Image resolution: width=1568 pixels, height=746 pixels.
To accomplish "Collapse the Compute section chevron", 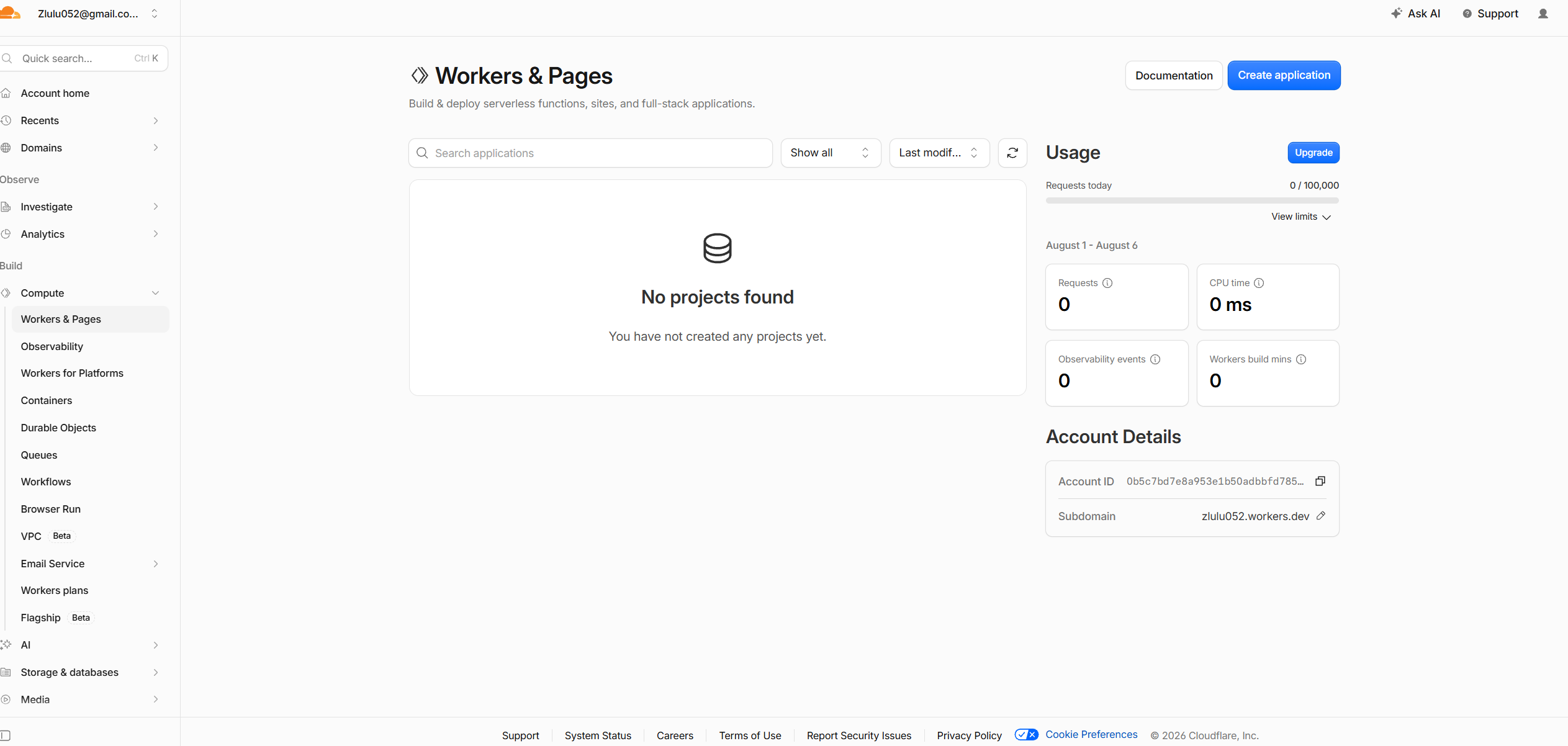I will tap(156, 293).
